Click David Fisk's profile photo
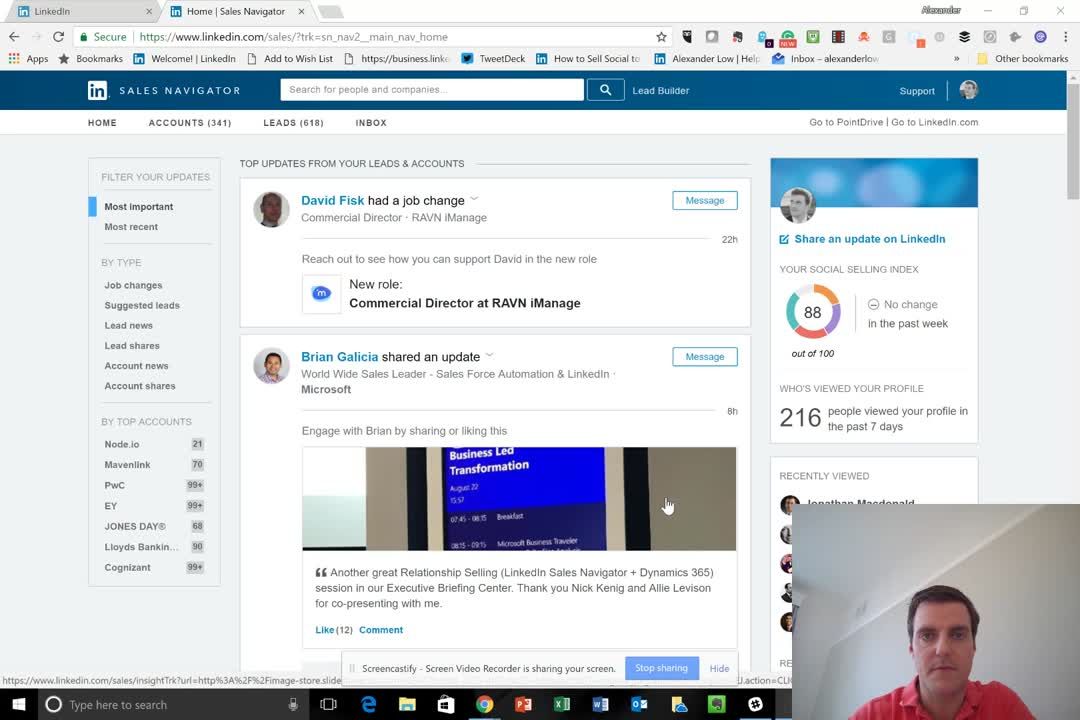 coord(271,209)
